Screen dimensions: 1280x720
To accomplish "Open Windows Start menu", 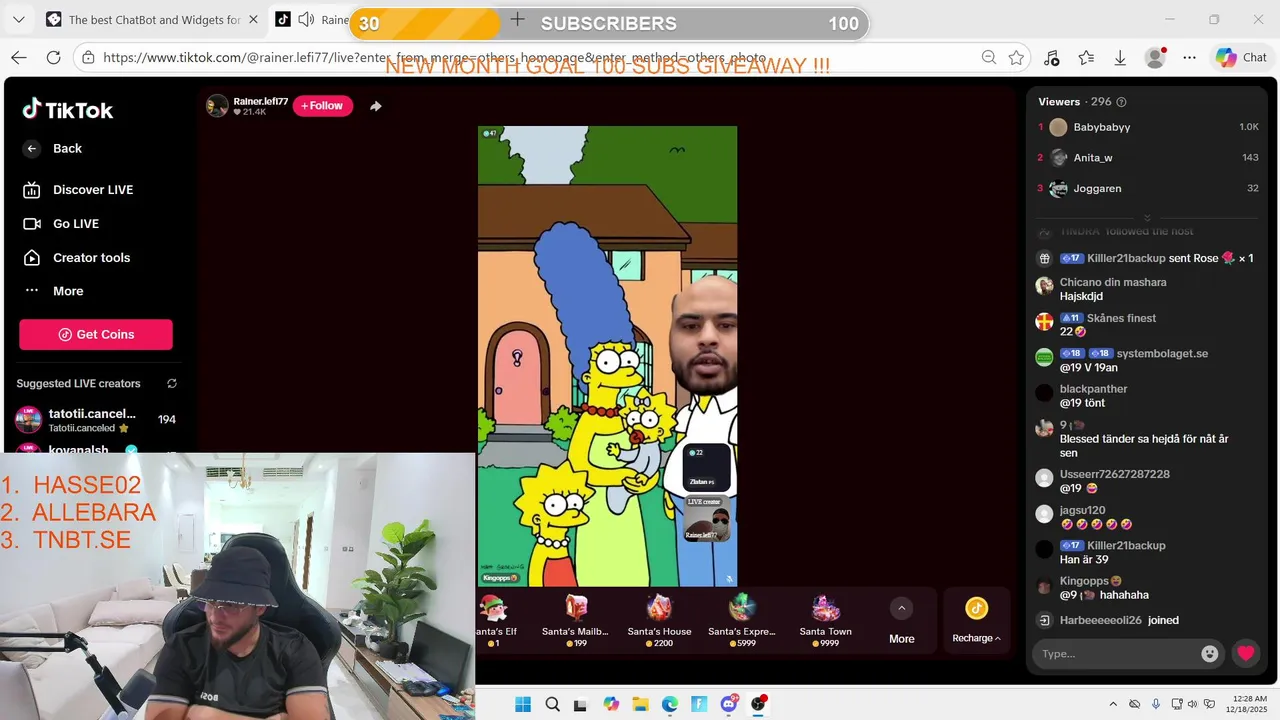I will (523, 704).
